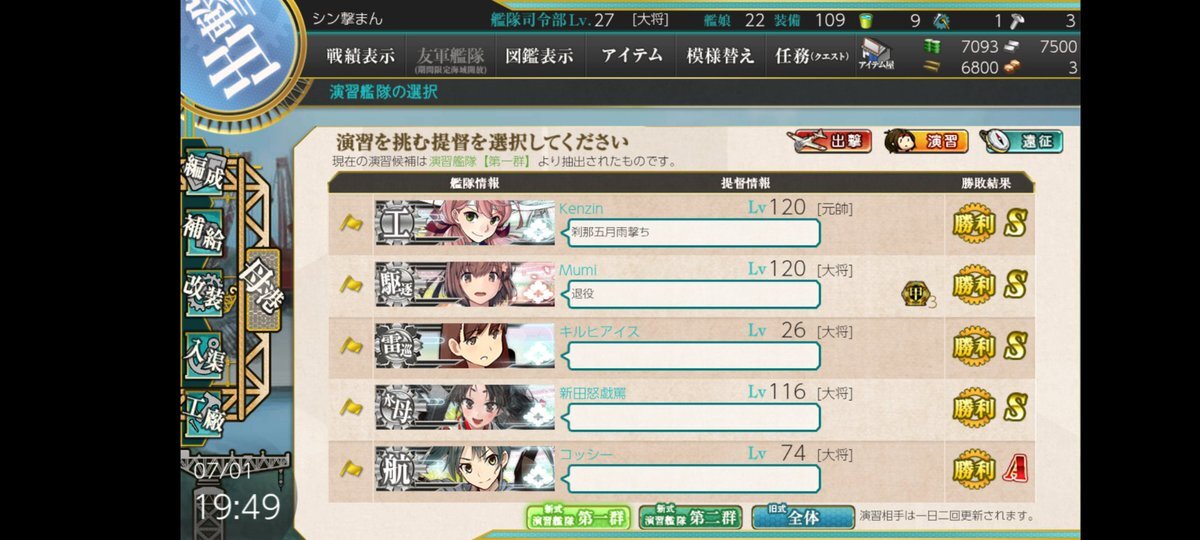The width and height of the screenshot is (1200, 540).
Task: Open the 遠征 expedition compass button
Action: click(1021, 142)
